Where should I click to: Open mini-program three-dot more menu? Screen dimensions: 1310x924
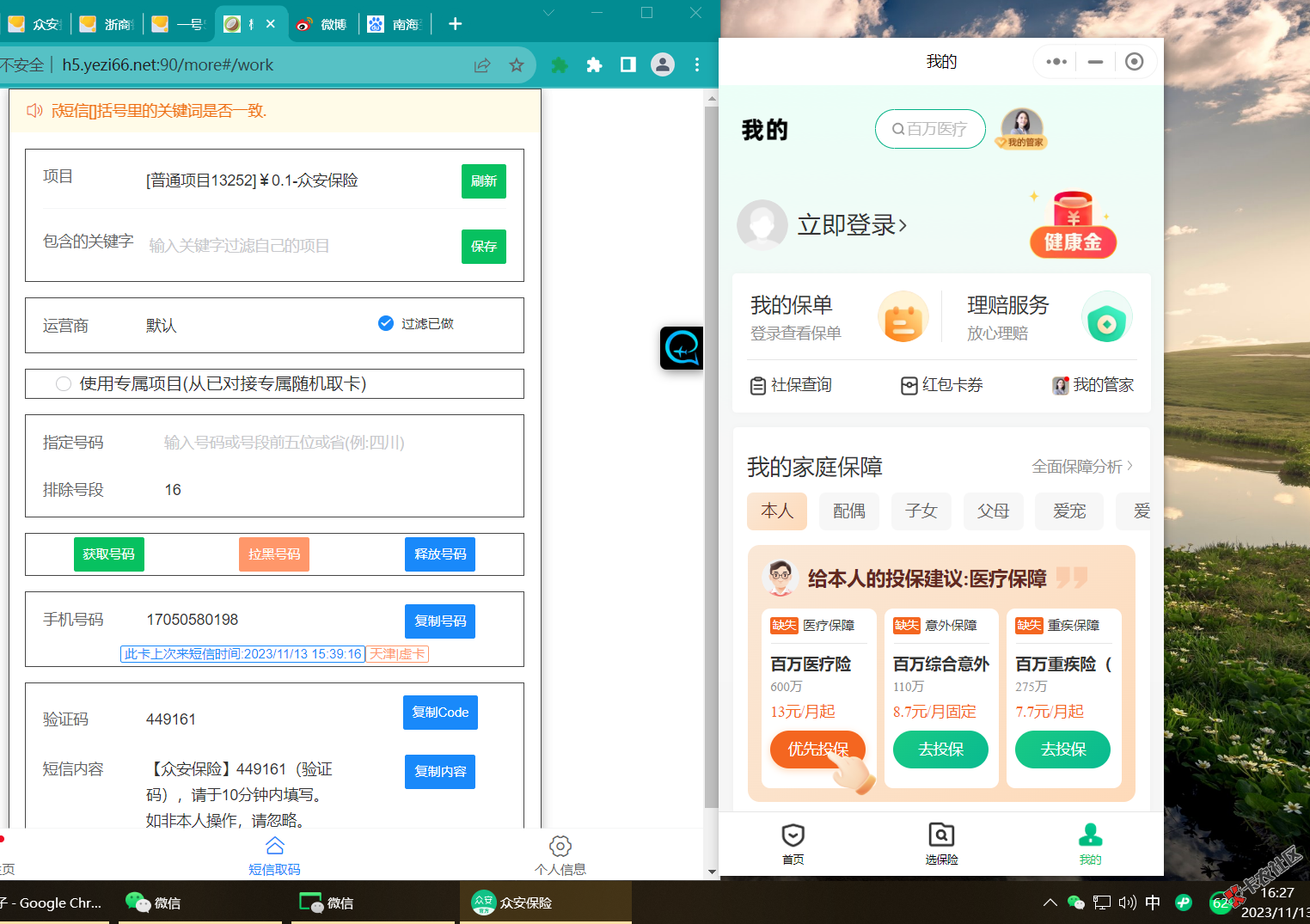(1056, 62)
